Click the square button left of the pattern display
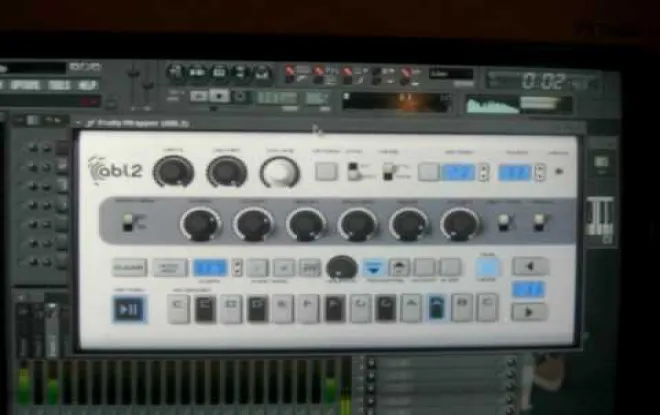 (x=428, y=172)
